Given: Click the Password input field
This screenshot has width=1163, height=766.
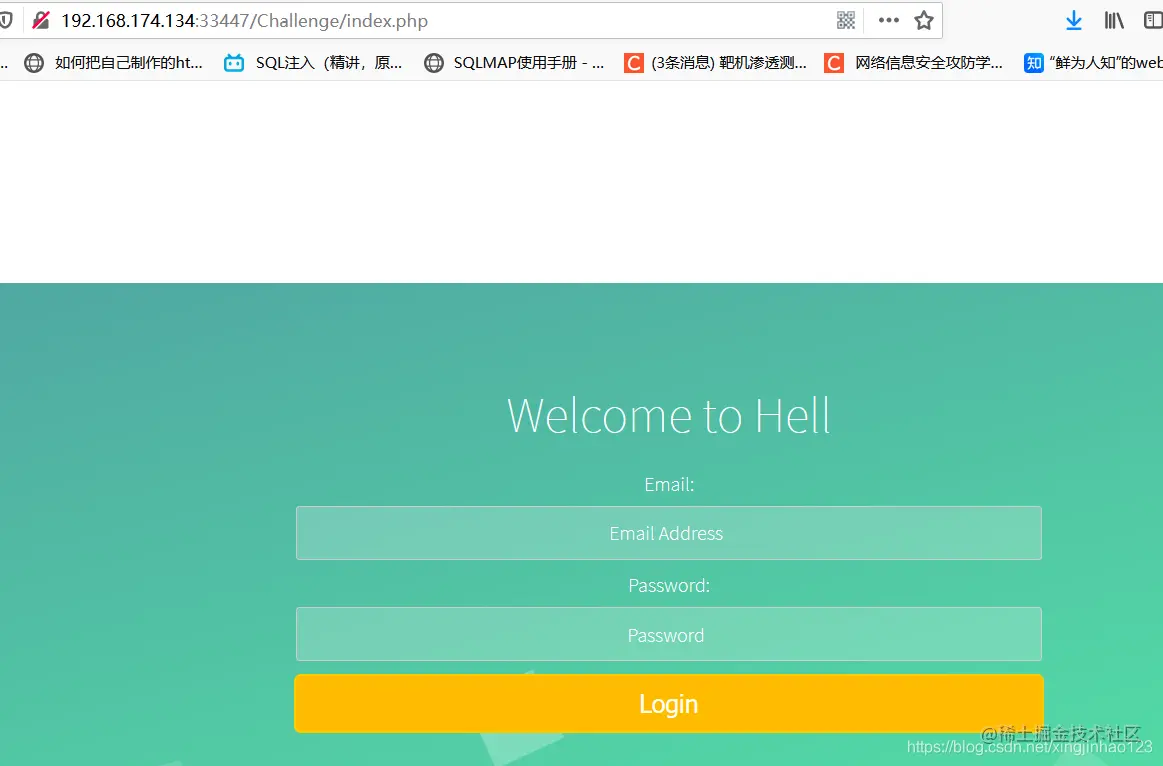Looking at the screenshot, I should (668, 634).
